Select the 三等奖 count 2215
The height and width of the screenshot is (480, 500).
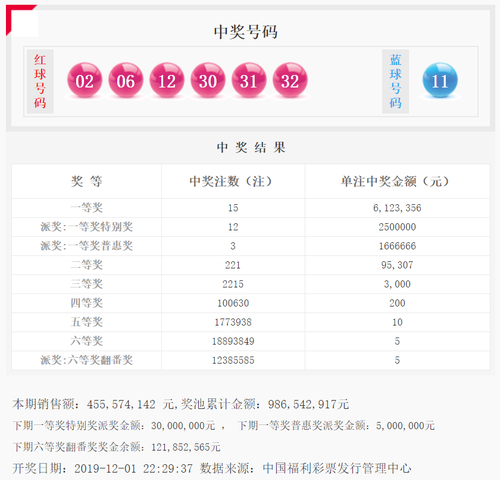pos(233,284)
